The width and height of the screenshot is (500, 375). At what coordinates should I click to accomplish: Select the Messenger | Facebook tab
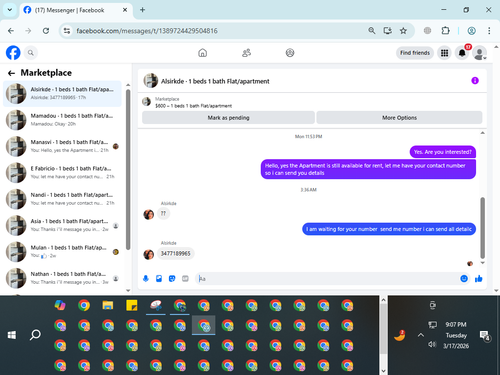coord(76,10)
